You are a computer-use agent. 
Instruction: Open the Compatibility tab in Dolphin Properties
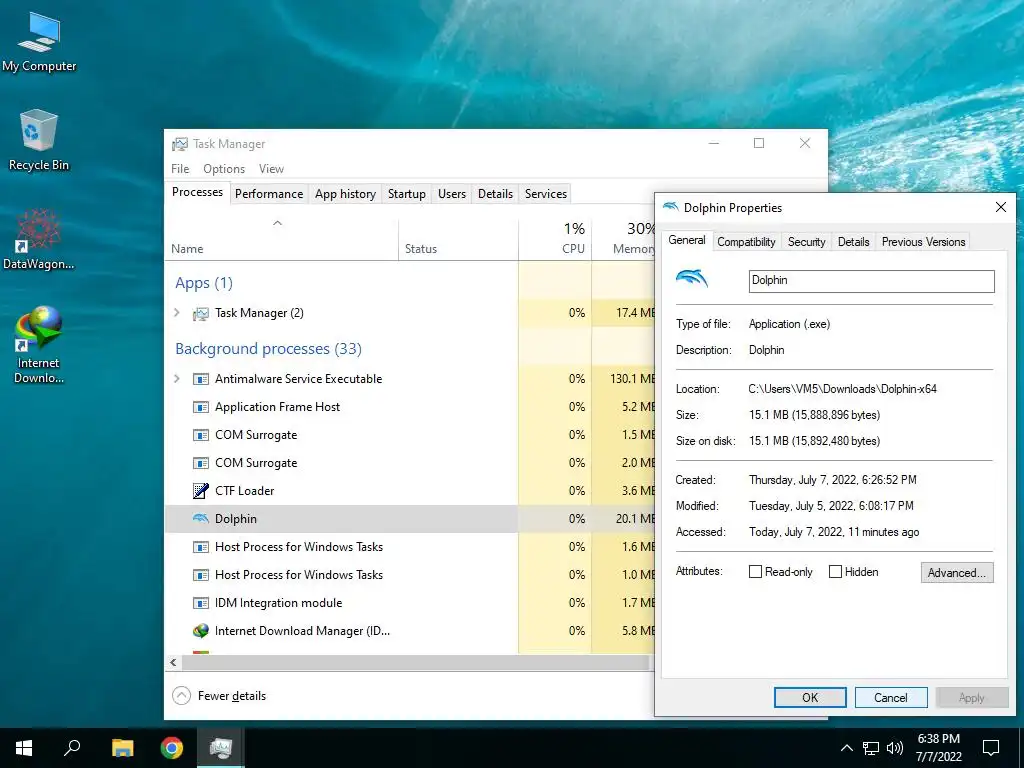(x=746, y=242)
